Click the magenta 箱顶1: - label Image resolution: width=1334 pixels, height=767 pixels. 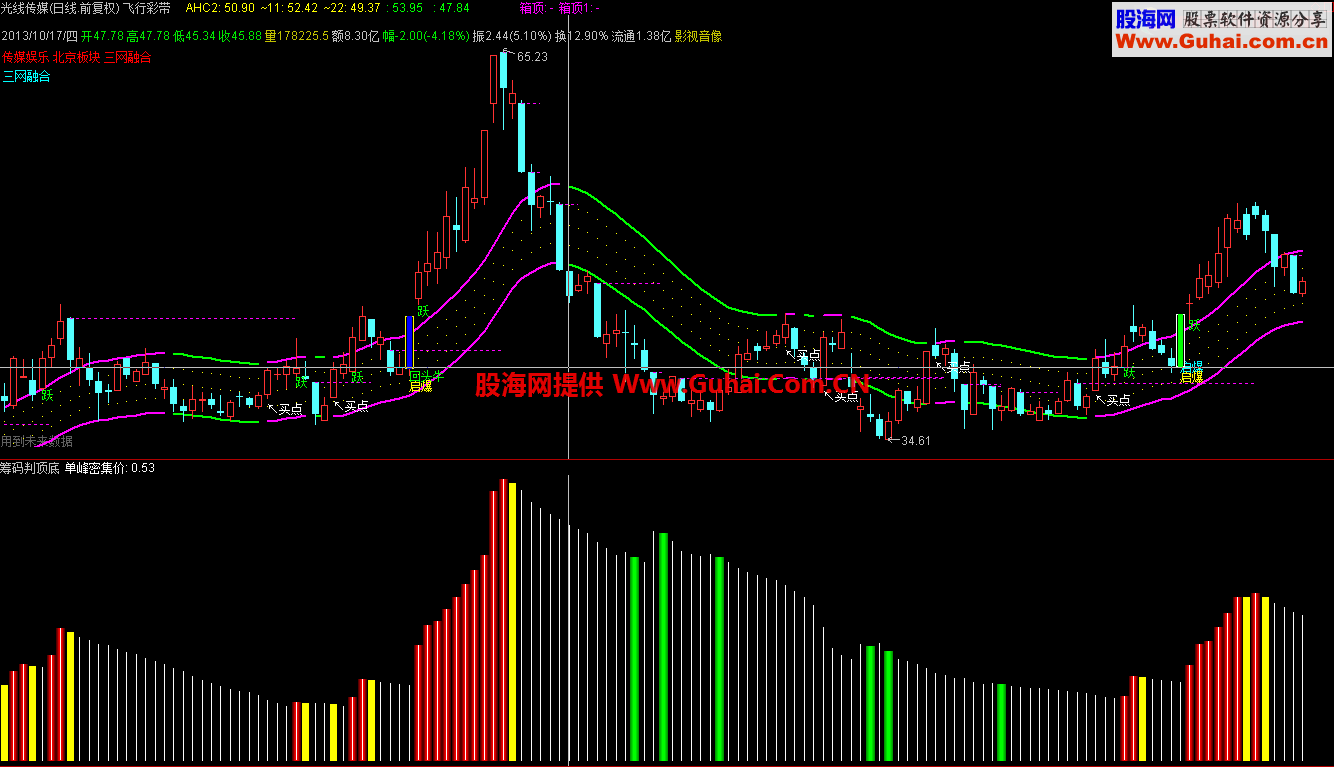[578, 8]
